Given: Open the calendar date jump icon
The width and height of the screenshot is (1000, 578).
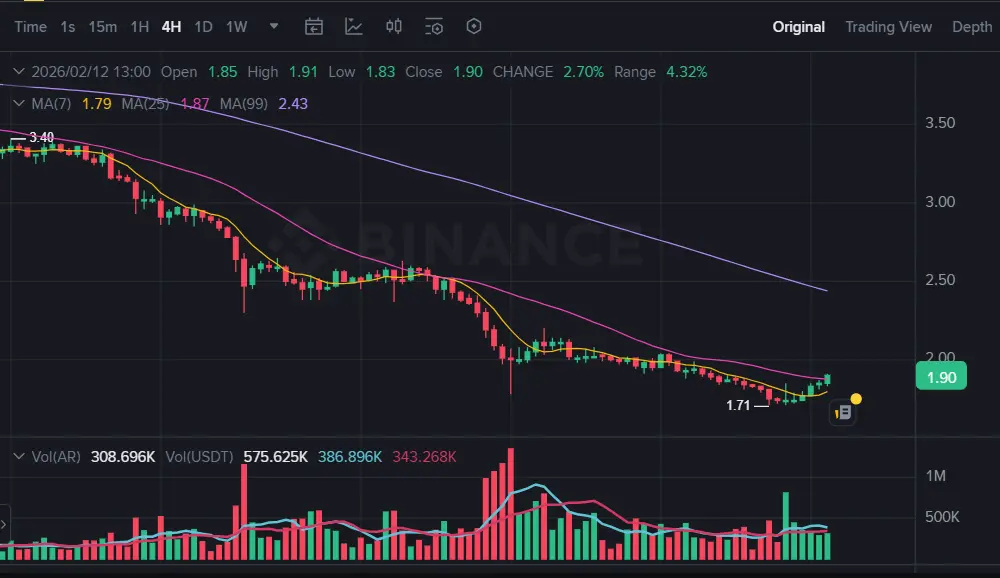Looking at the screenshot, I should 313,27.
